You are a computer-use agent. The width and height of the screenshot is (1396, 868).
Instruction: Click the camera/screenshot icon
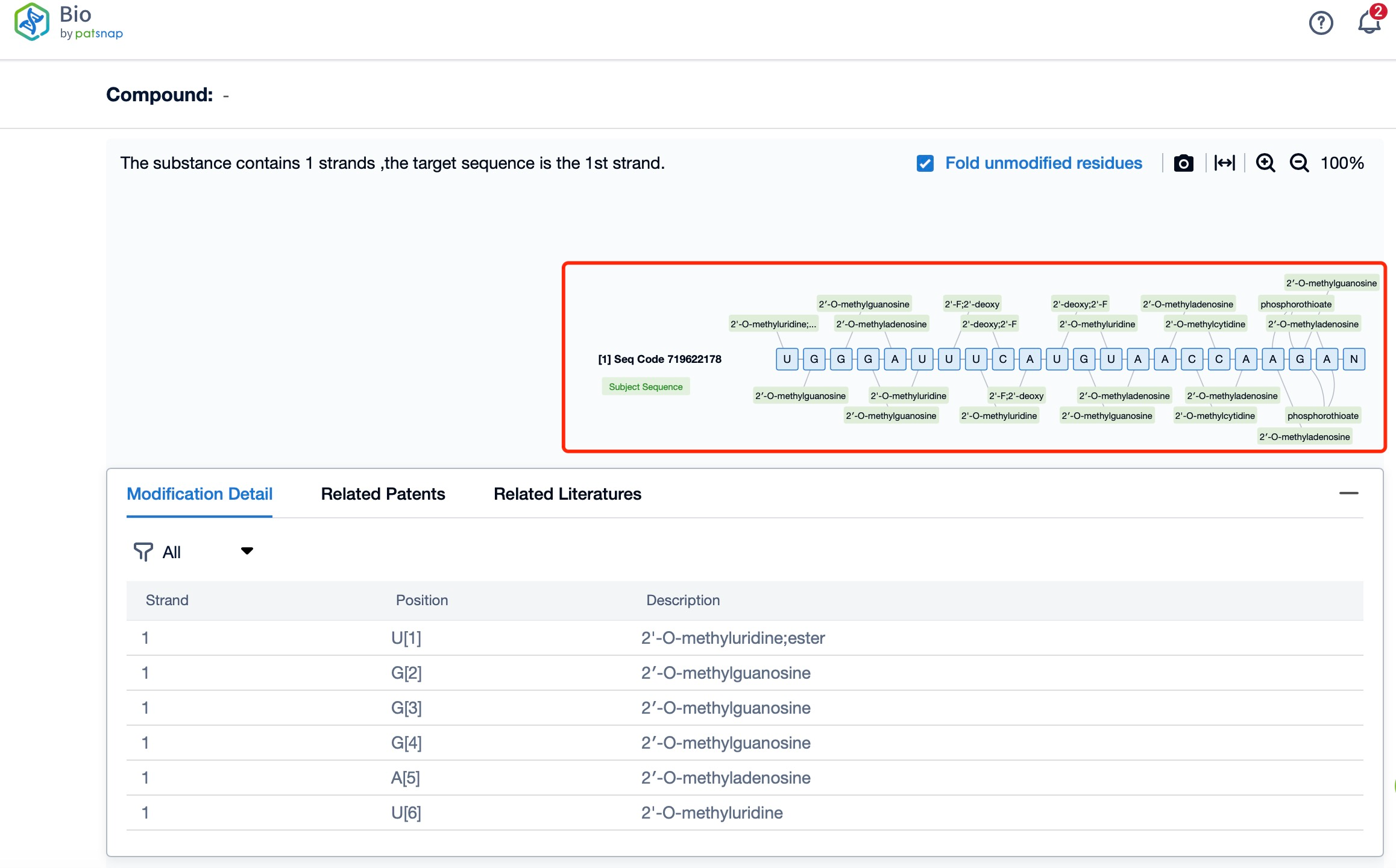point(1183,163)
